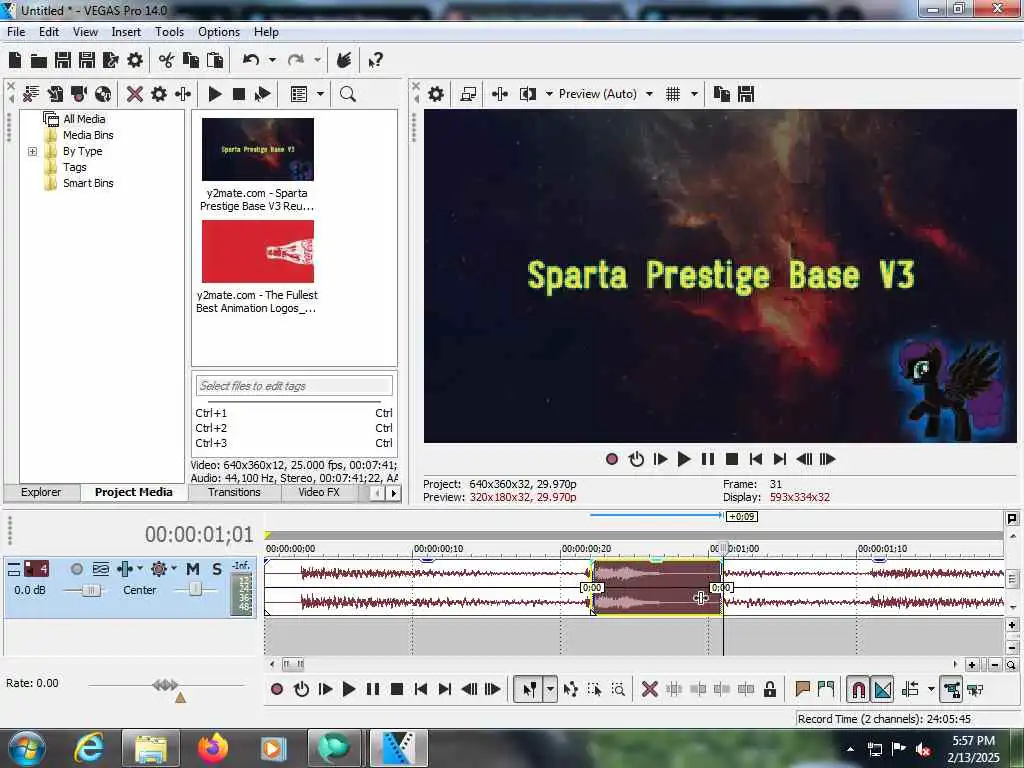Select the Zoom Edit tool icon

pyautogui.click(x=618, y=690)
